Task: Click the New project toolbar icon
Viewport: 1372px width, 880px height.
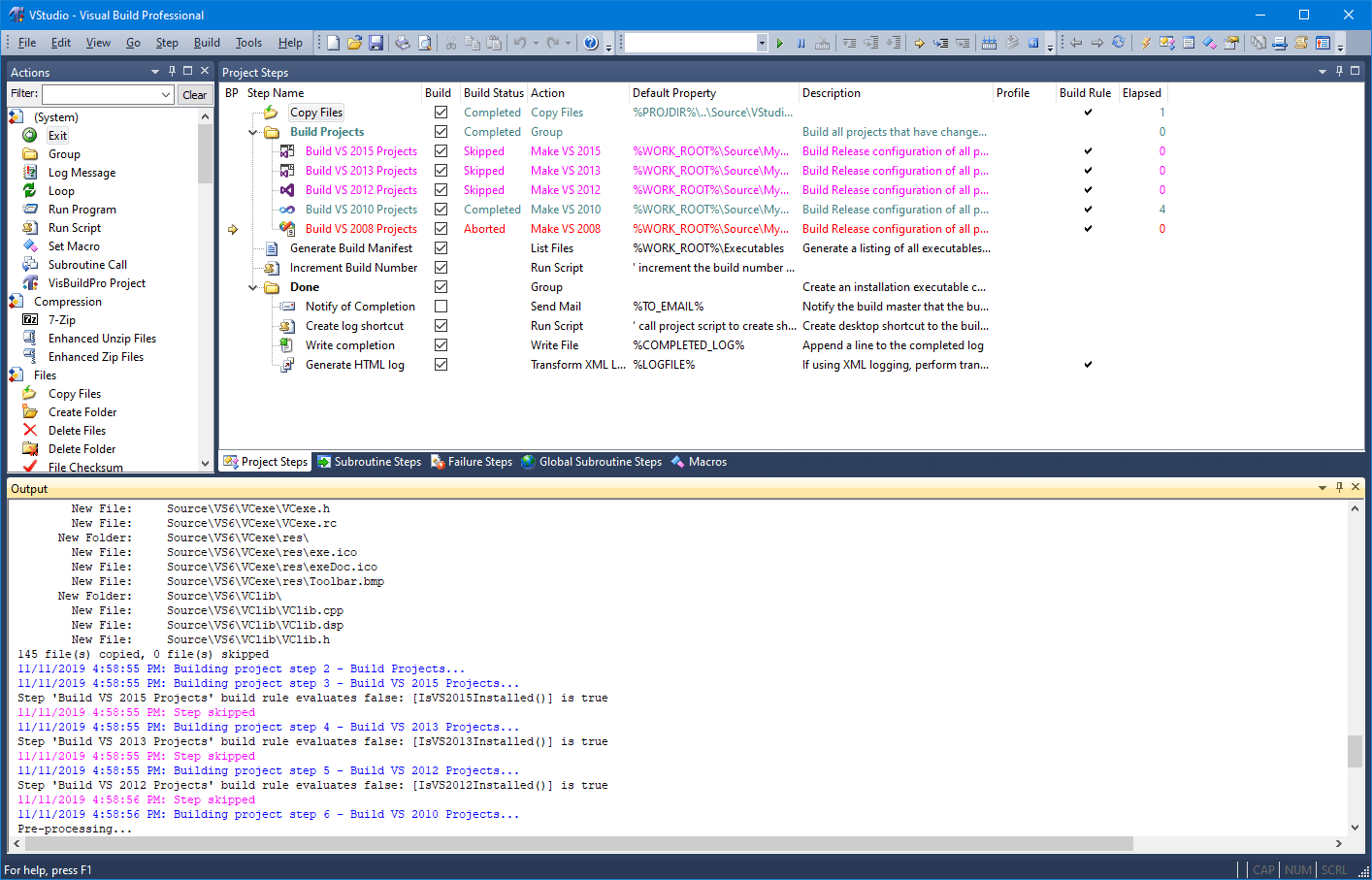Action: point(333,43)
